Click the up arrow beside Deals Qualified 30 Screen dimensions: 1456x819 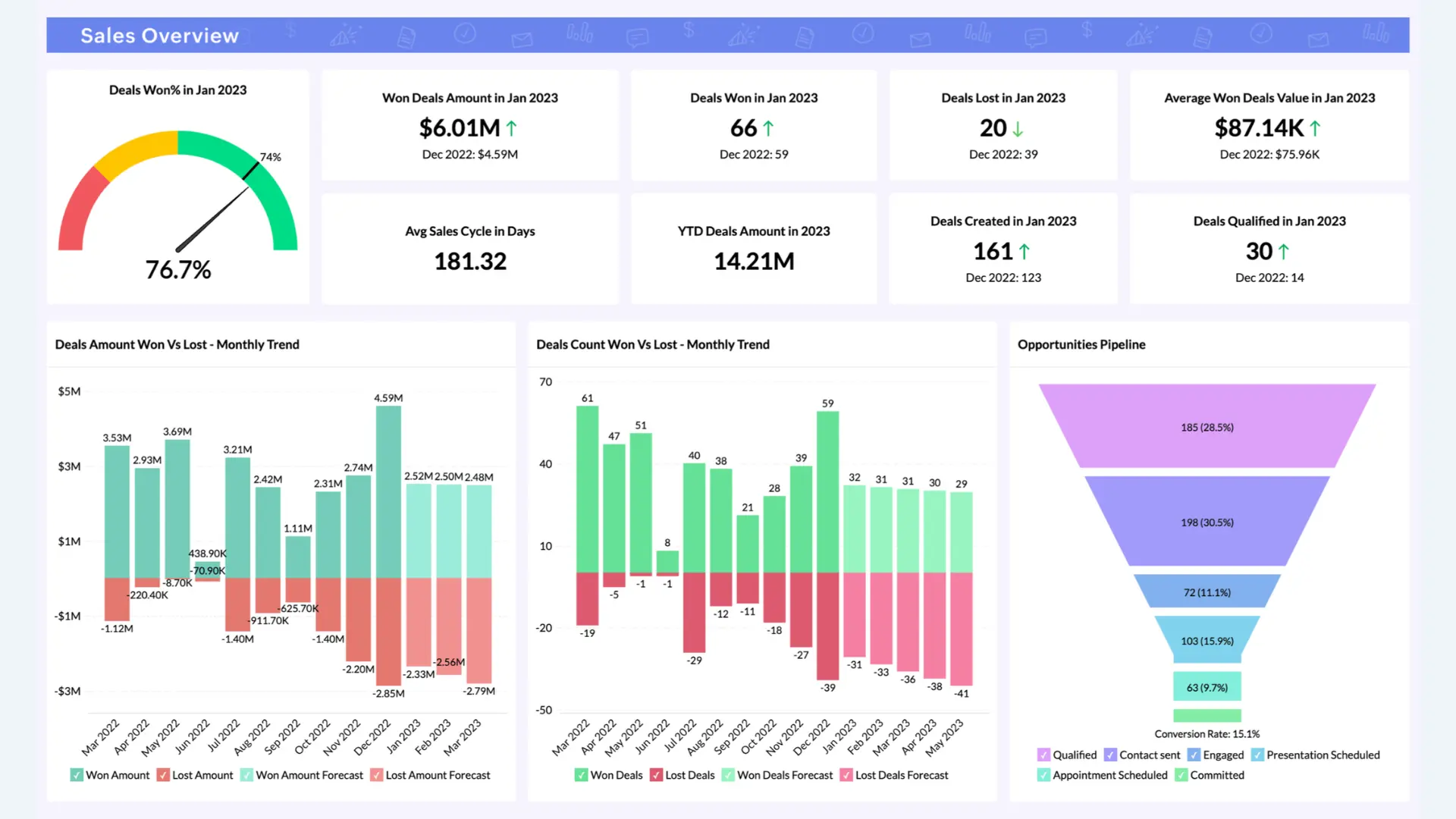click(1283, 252)
